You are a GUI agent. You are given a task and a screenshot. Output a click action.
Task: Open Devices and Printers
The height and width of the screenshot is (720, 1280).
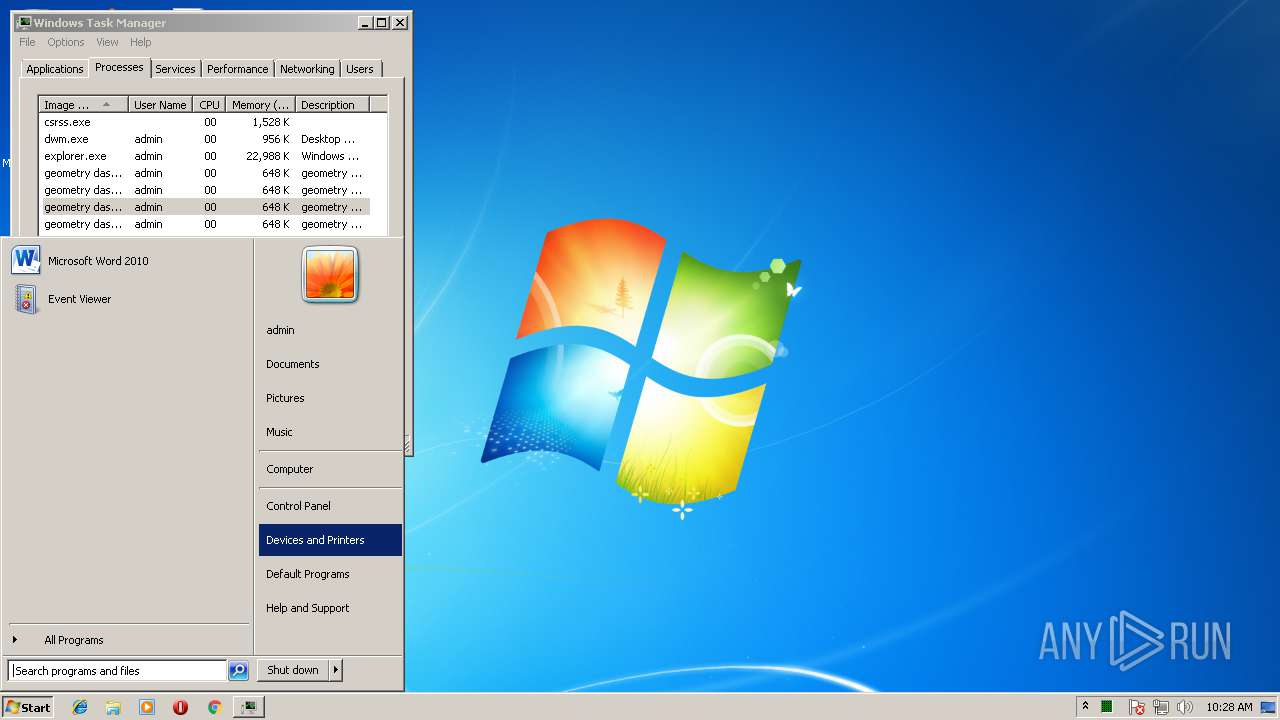point(330,540)
